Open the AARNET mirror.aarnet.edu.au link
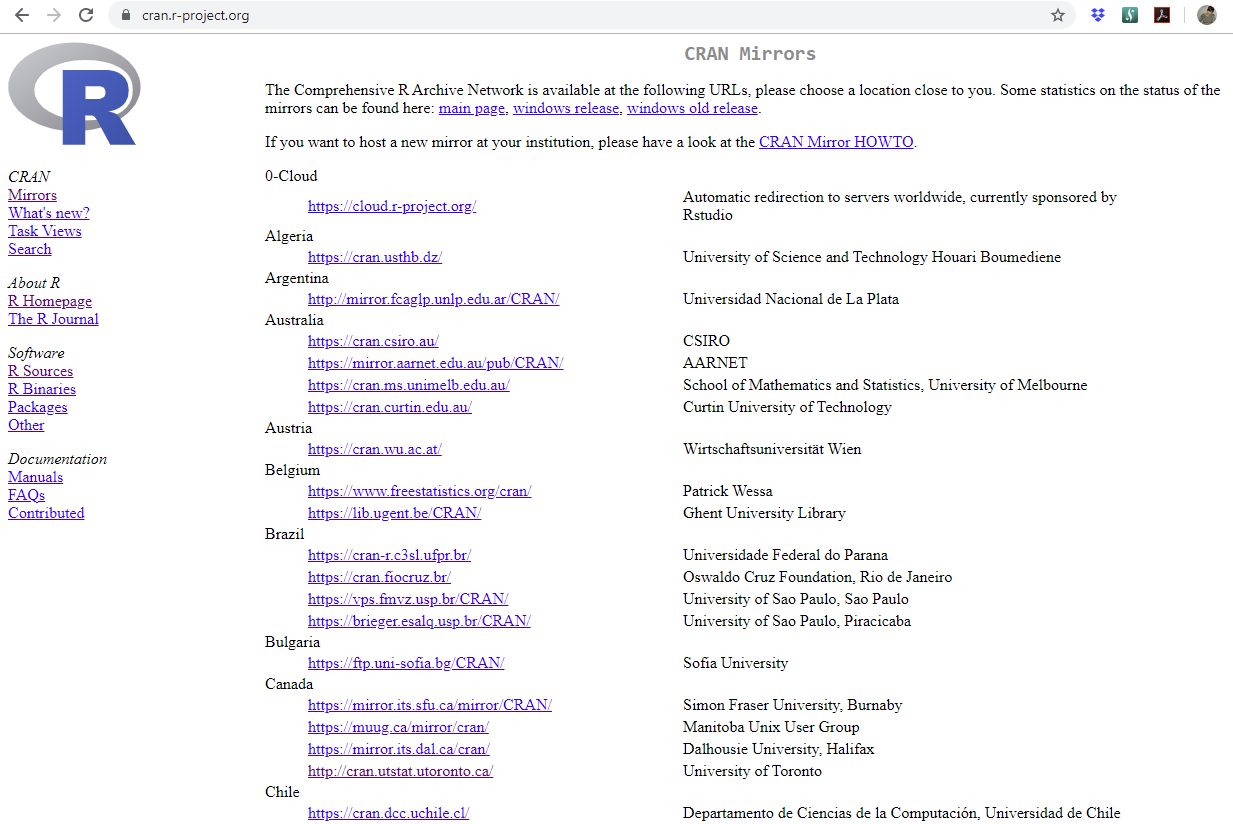This screenshot has width=1233, height=824. [435, 363]
